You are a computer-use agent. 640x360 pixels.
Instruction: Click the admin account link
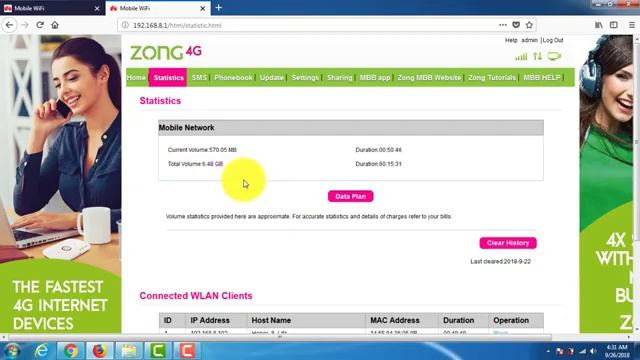tap(529, 40)
